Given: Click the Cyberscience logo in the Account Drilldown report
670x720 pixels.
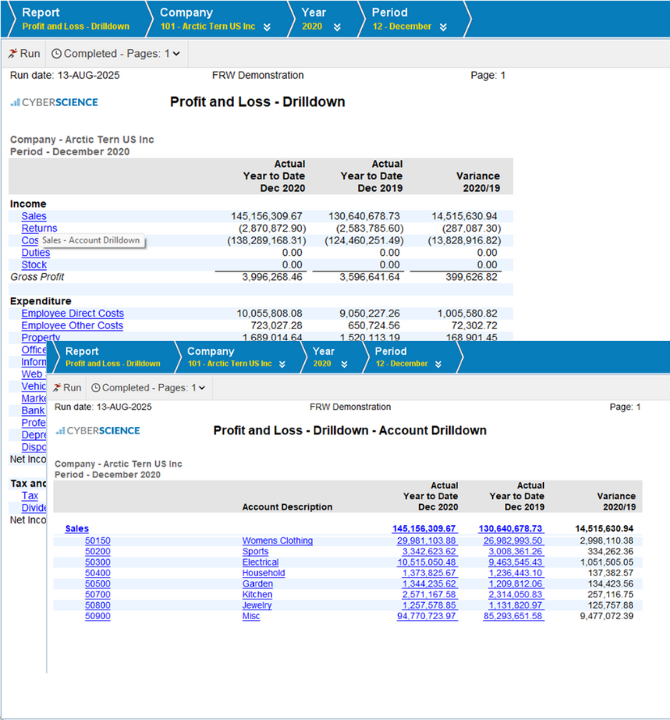Looking at the screenshot, I should click(98, 431).
